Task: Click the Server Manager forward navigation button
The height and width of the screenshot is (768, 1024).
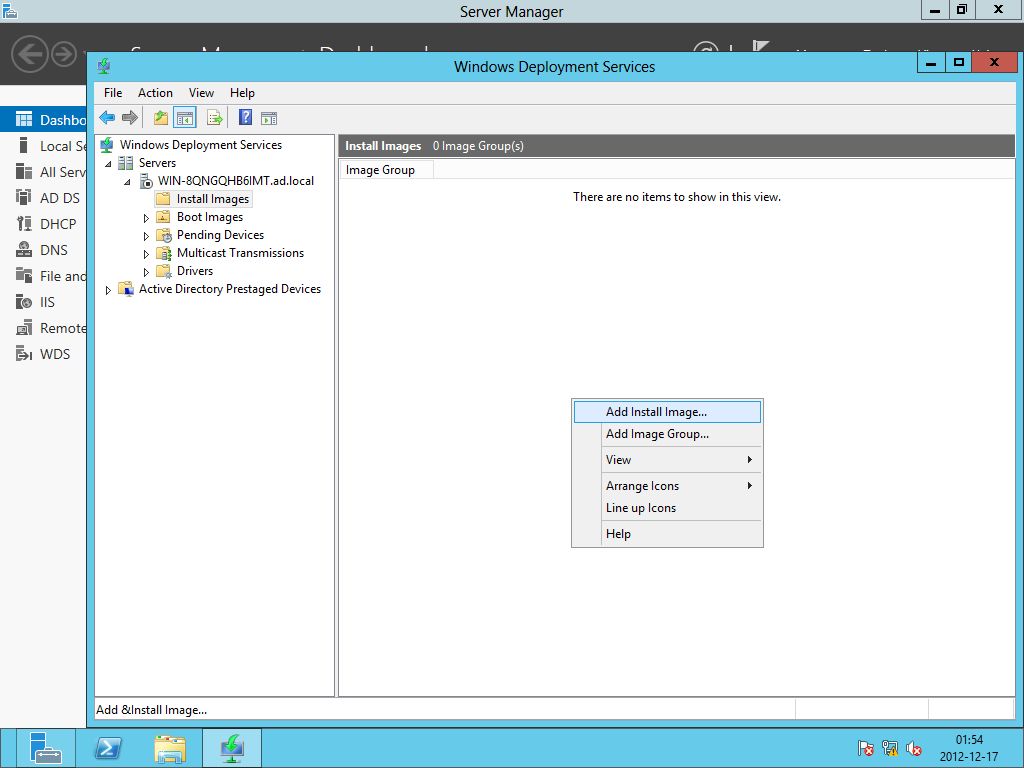Action: [x=64, y=54]
